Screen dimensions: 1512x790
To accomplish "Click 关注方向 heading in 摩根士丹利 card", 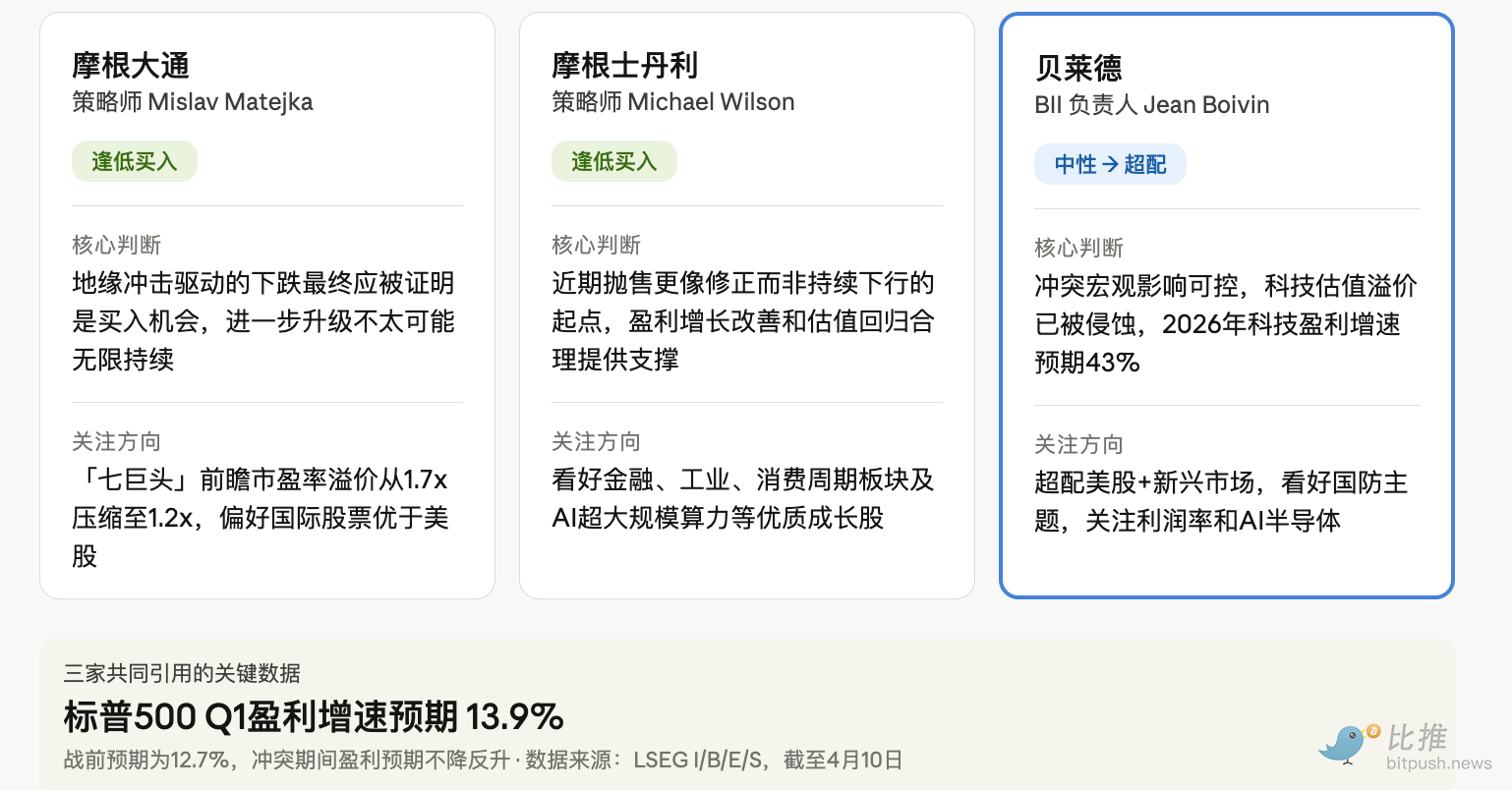I will pyautogui.click(x=596, y=441).
